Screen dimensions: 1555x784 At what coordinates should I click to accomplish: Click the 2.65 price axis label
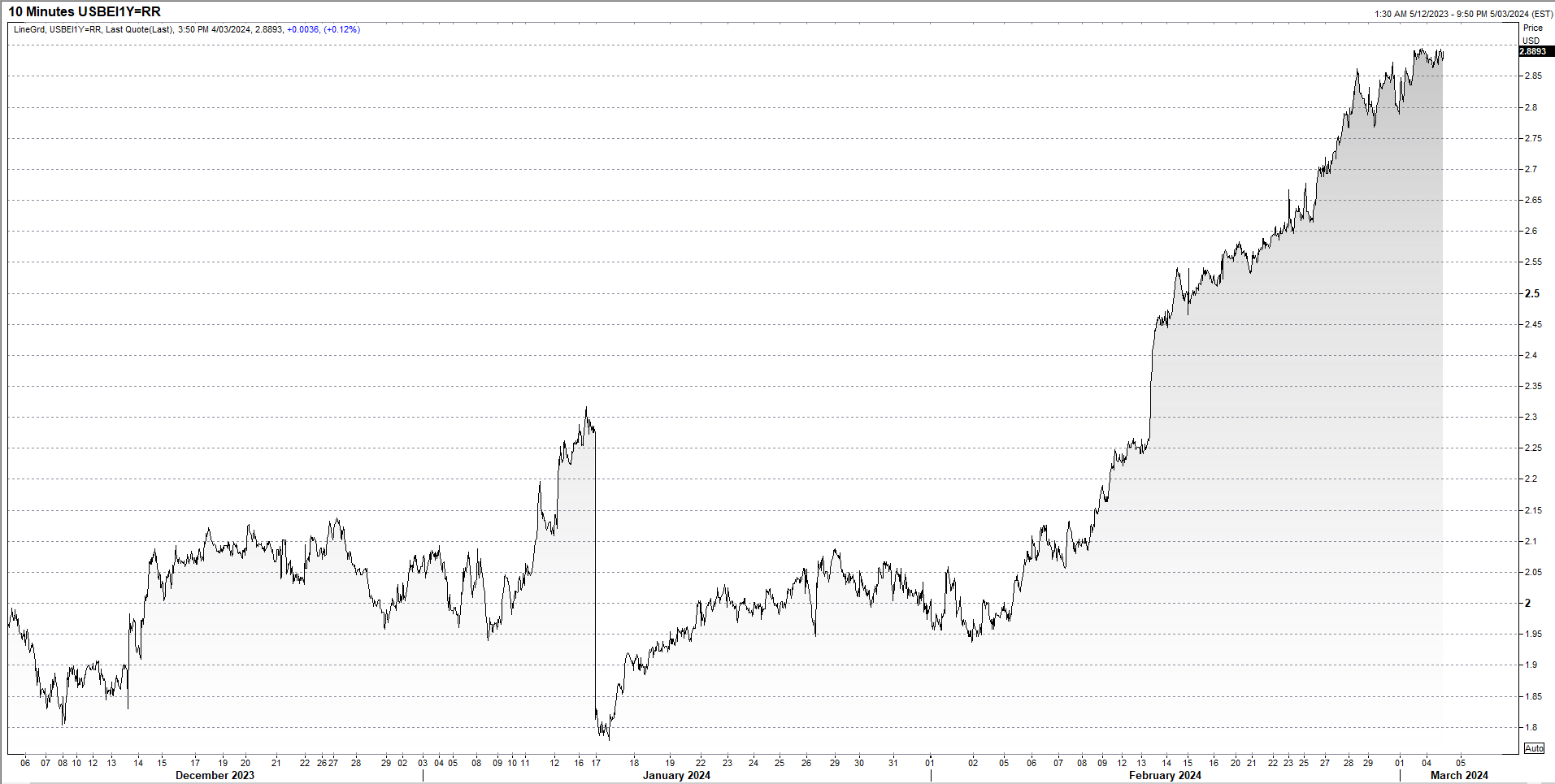click(1533, 200)
